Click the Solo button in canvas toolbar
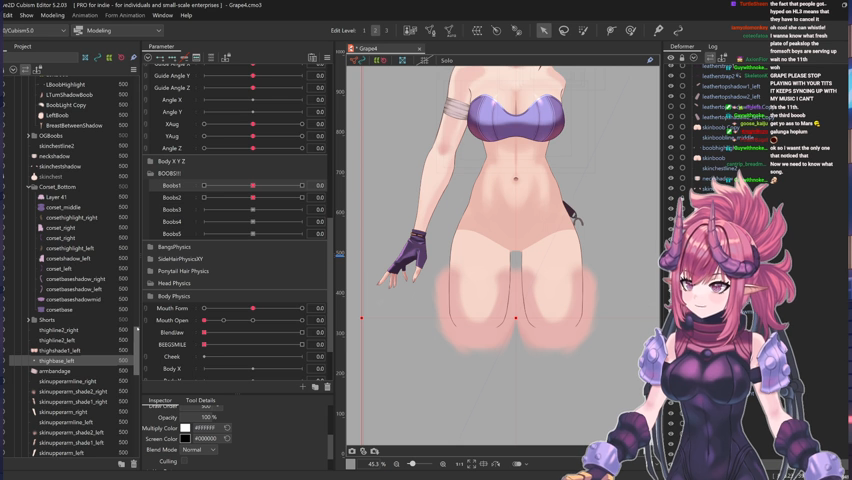The height and width of the screenshot is (480, 852). [447, 60]
